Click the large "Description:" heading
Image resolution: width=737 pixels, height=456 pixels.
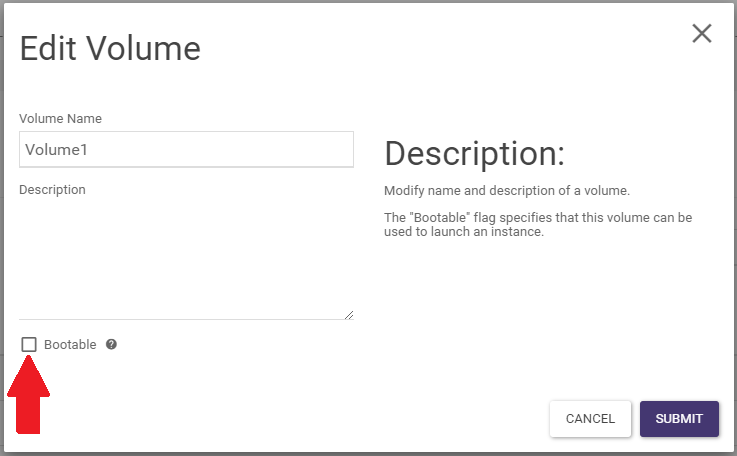[475, 153]
